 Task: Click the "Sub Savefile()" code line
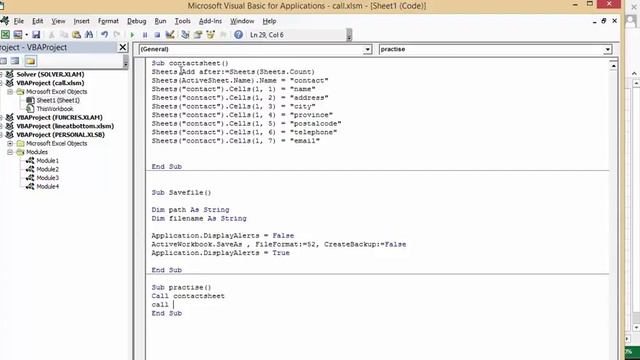click(x=181, y=193)
